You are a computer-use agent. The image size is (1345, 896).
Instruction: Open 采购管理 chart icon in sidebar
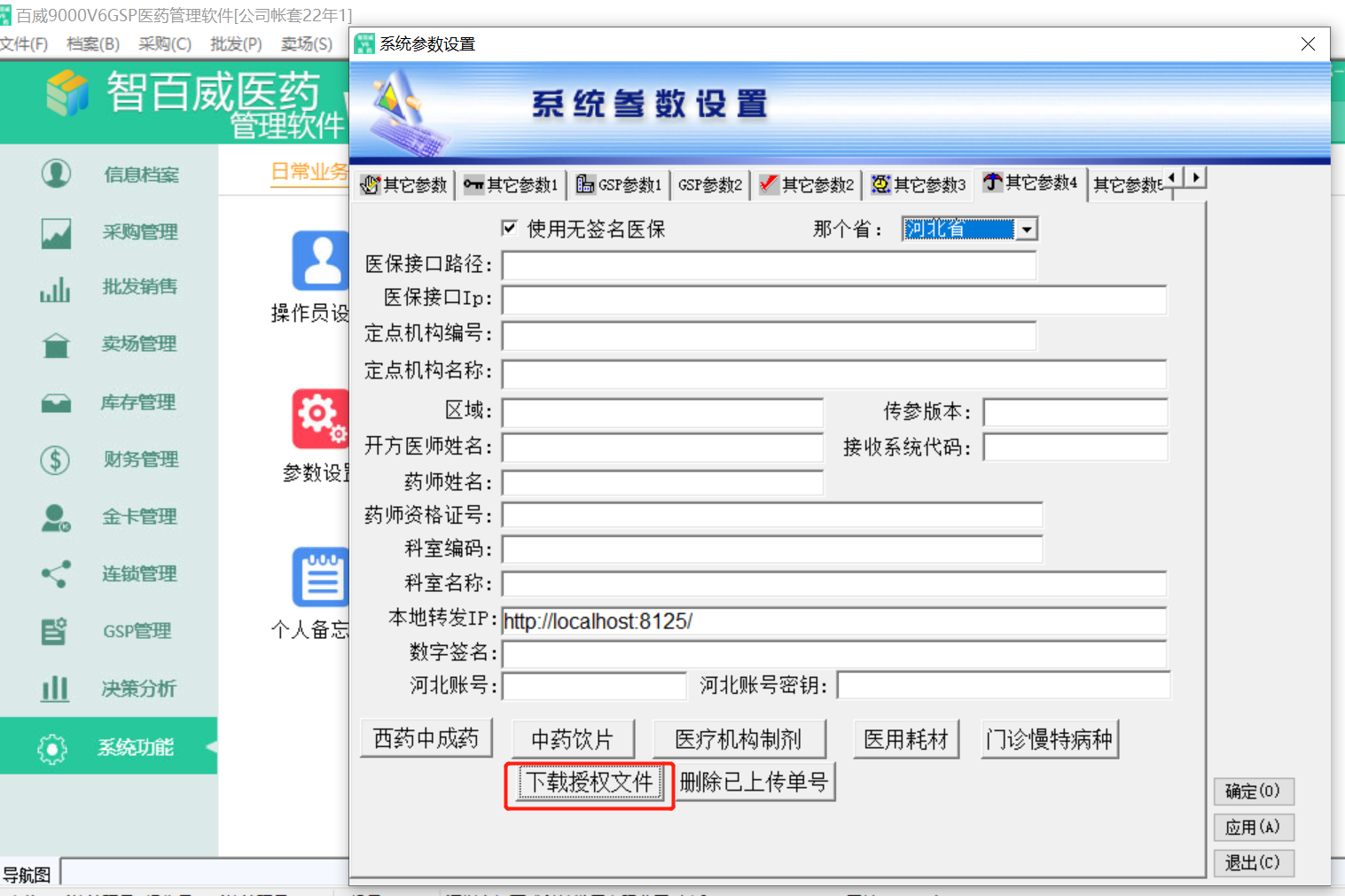tap(56, 233)
